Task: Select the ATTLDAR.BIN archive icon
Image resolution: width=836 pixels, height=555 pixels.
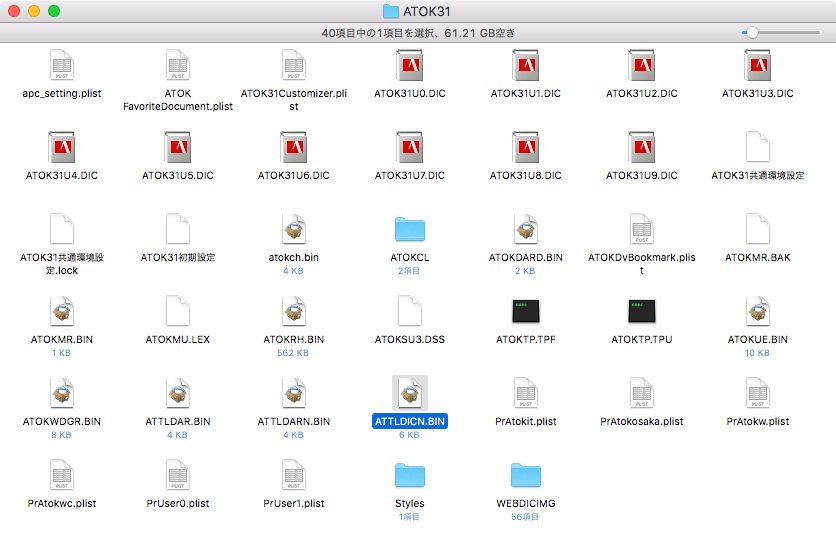Action: [178, 393]
